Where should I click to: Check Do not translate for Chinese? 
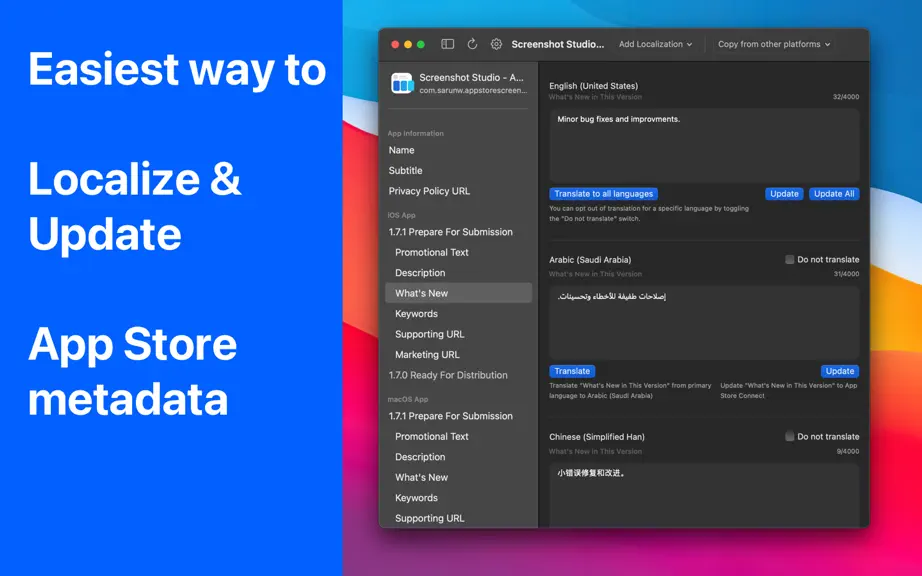point(790,436)
